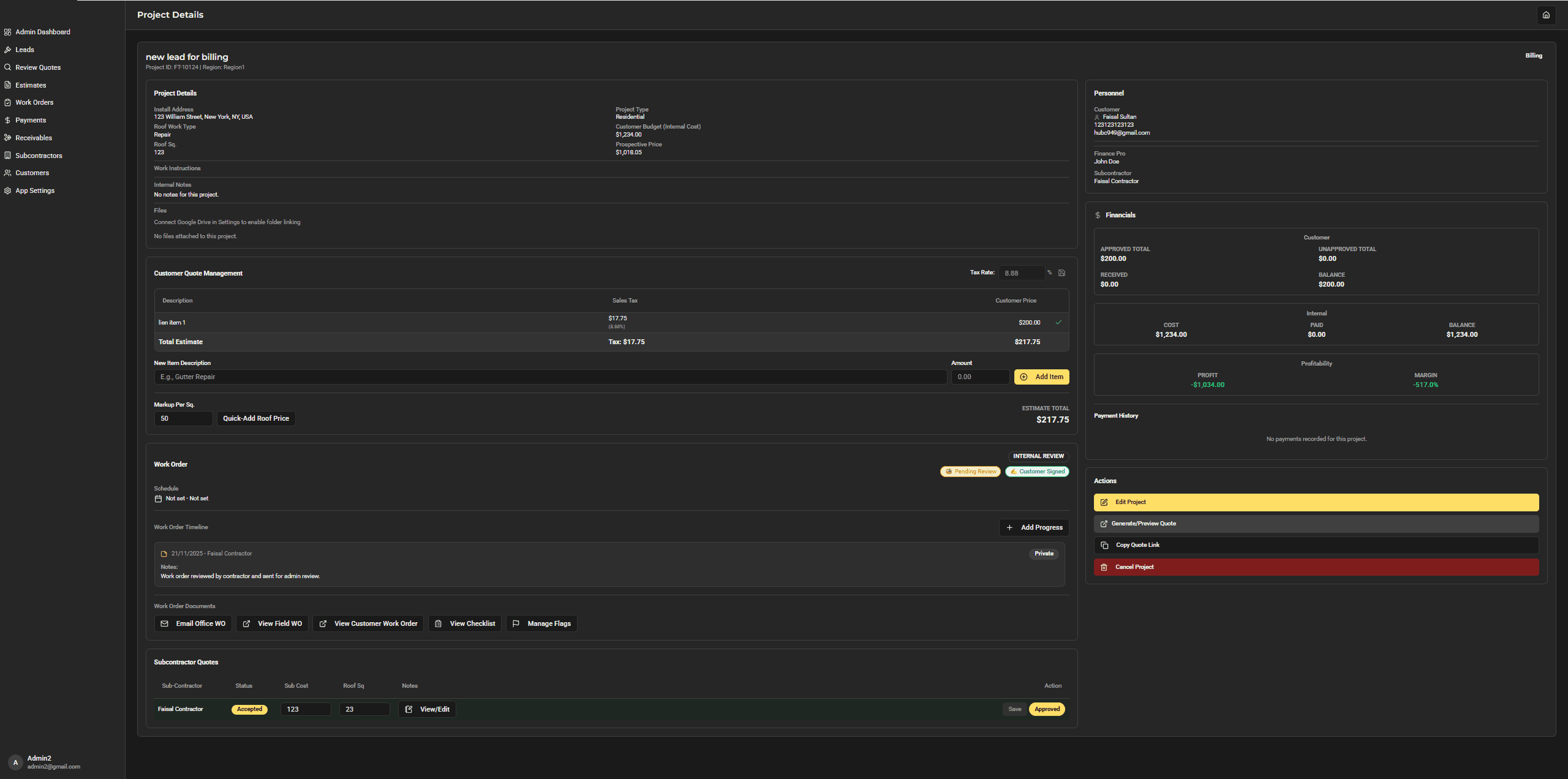This screenshot has width=1568, height=779.
Task: Click the Accepted status badge
Action: pos(249,709)
